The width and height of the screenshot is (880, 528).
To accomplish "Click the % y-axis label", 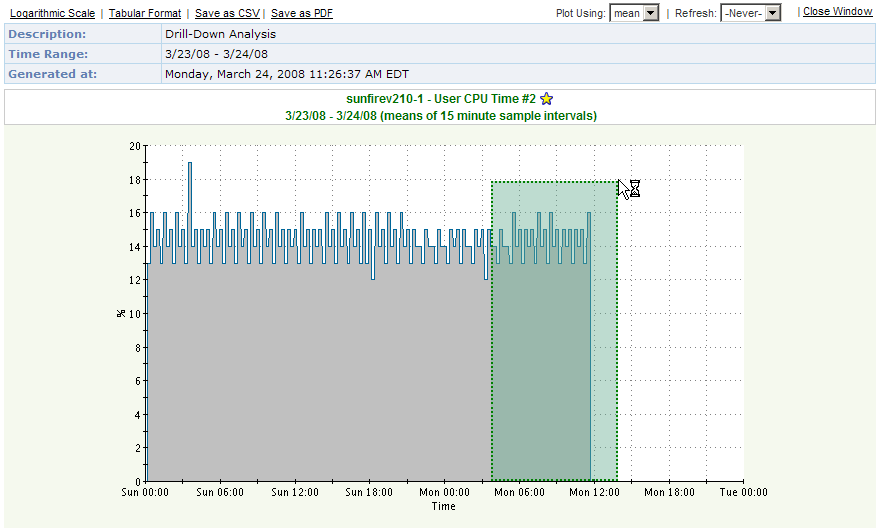I will (x=120, y=313).
